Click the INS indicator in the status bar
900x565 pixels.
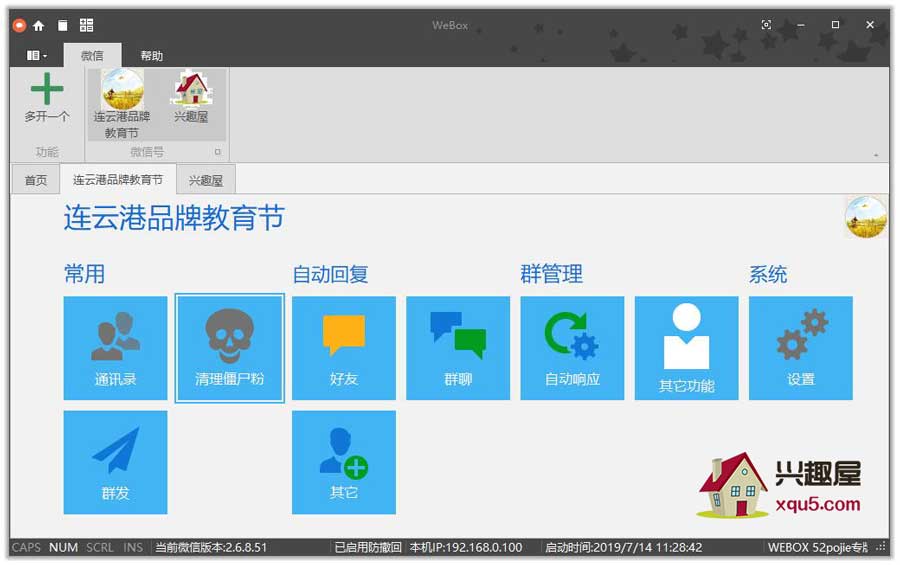pos(133,547)
